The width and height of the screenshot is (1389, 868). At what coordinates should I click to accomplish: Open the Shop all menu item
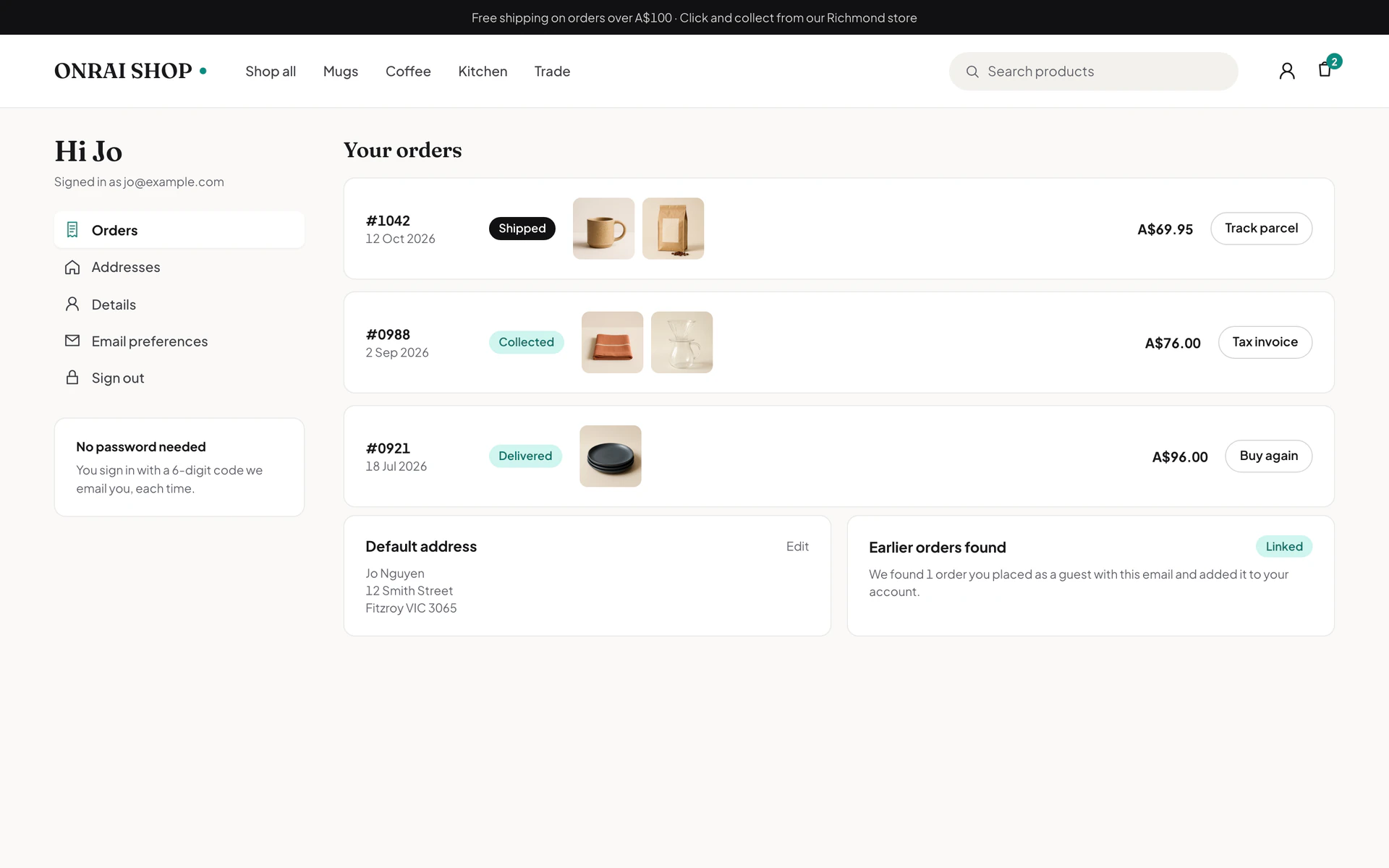point(271,72)
